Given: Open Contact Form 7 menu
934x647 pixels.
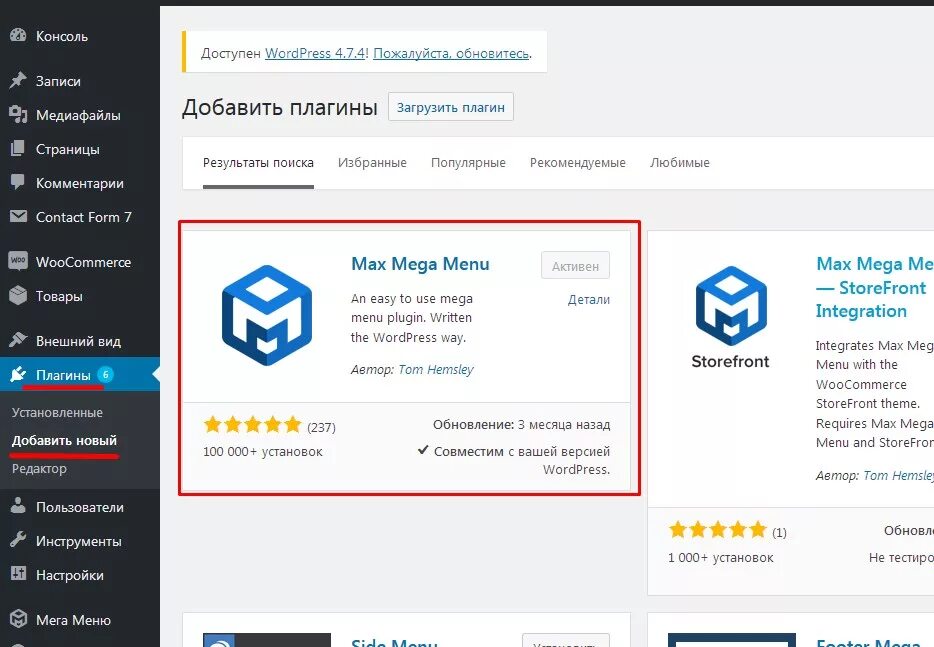Looking at the screenshot, I should (84, 217).
